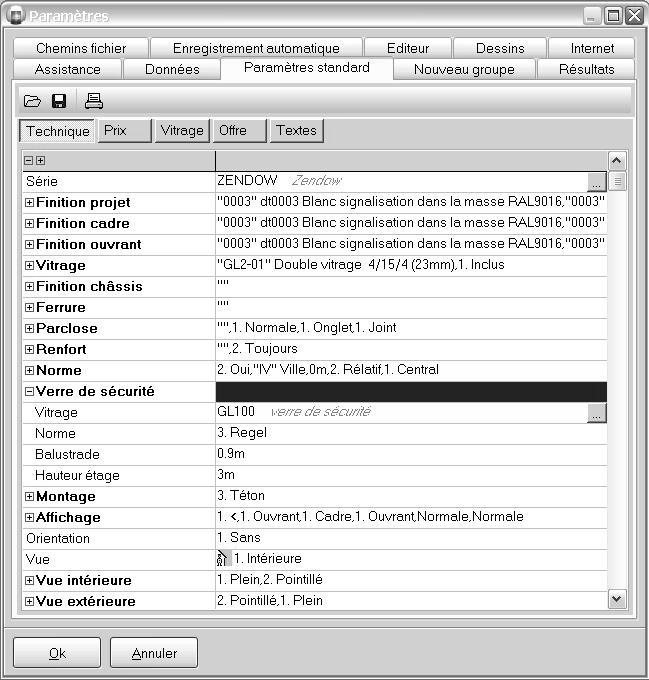The width and height of the screenshot is (649, 680).
Task: Click the Annuler button
Action: (154, 653)
